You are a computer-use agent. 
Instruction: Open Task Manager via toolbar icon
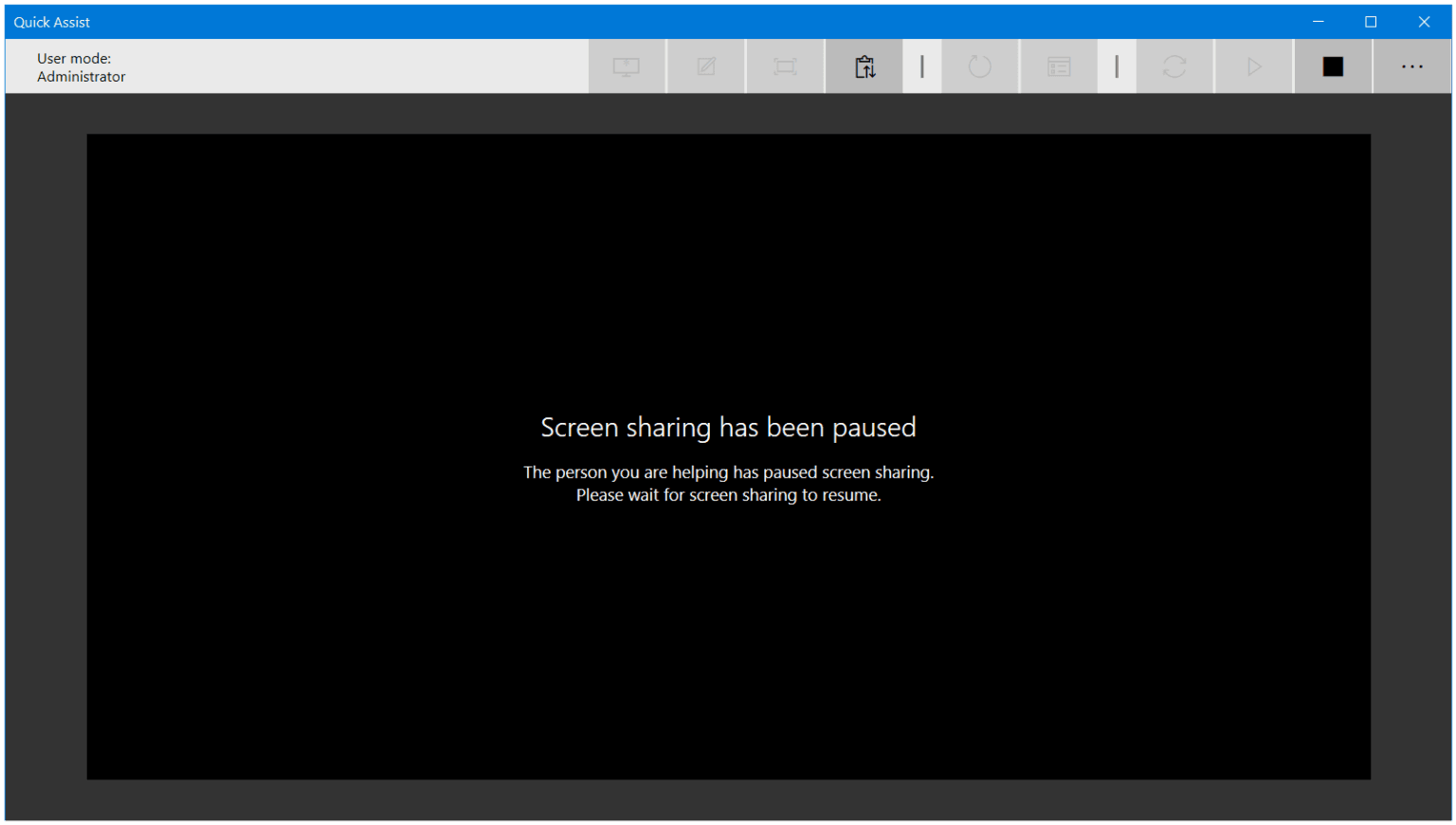pos(1058,66)
